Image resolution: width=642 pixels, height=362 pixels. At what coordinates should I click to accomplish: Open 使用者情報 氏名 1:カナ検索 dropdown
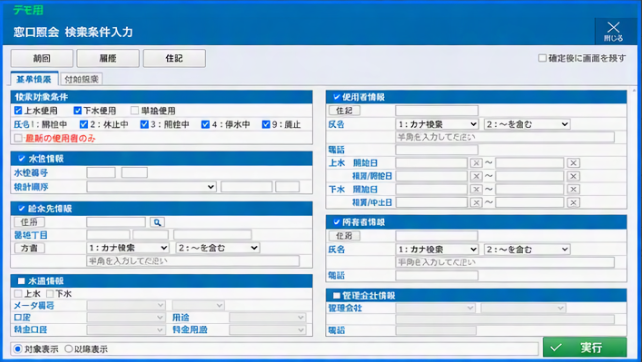coord(437,124)
